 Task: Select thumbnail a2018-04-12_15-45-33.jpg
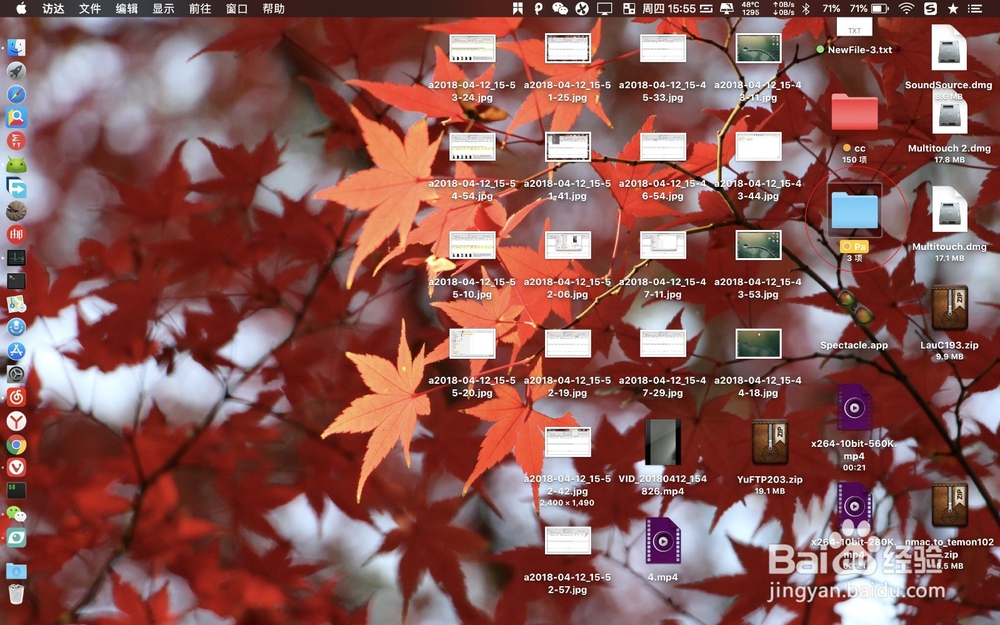pos(663,48)
